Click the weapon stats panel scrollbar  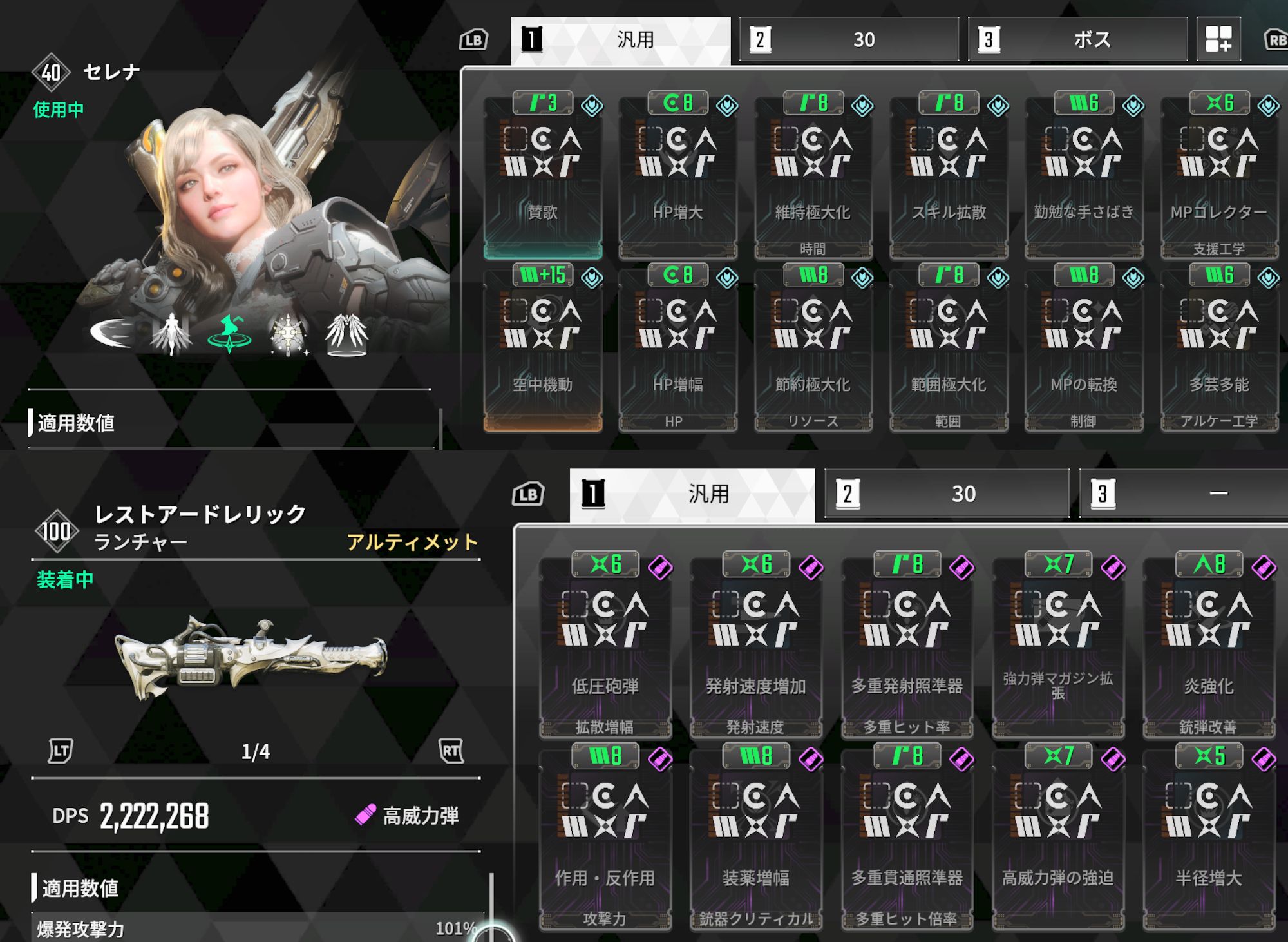pos(491,907)
